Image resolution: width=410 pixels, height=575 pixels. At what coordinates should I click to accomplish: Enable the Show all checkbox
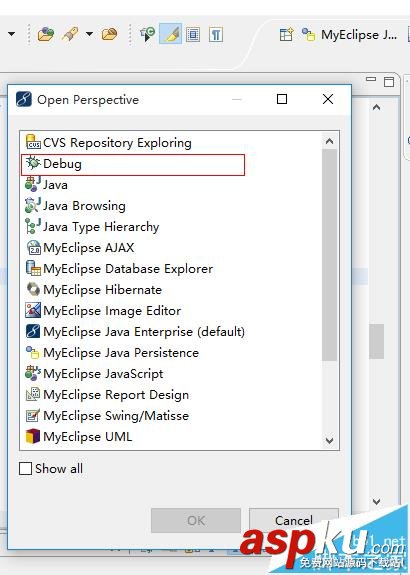click(x=25, y=468)
